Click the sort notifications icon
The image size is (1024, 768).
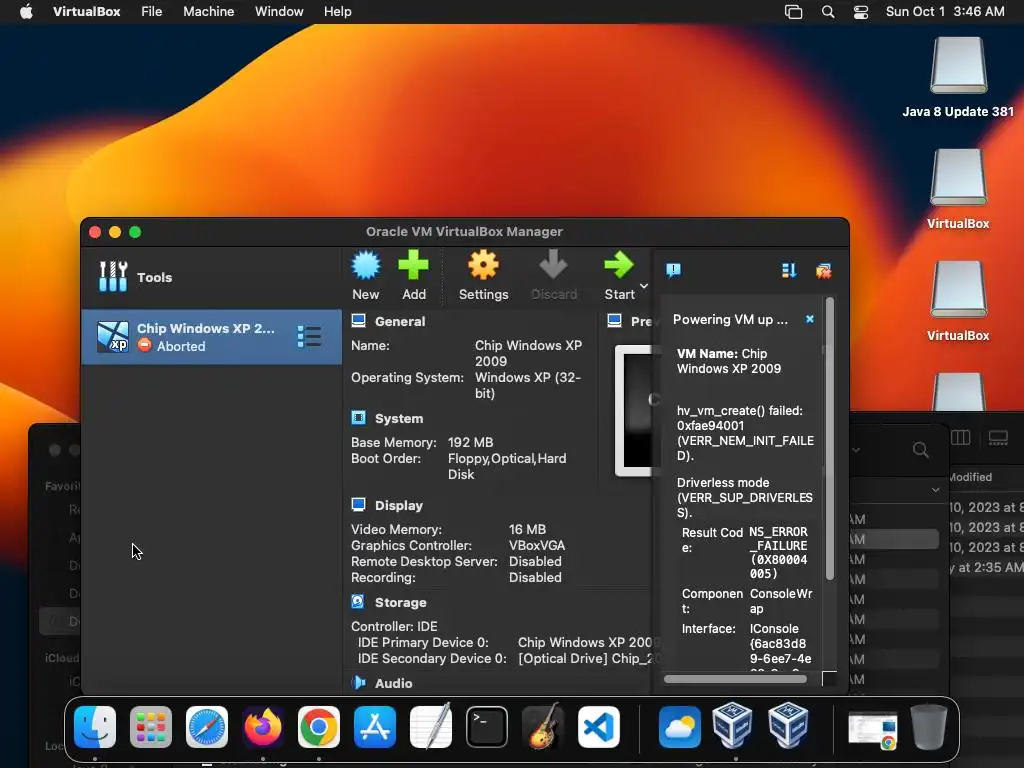pyautogui.click(x=789, y=270)
